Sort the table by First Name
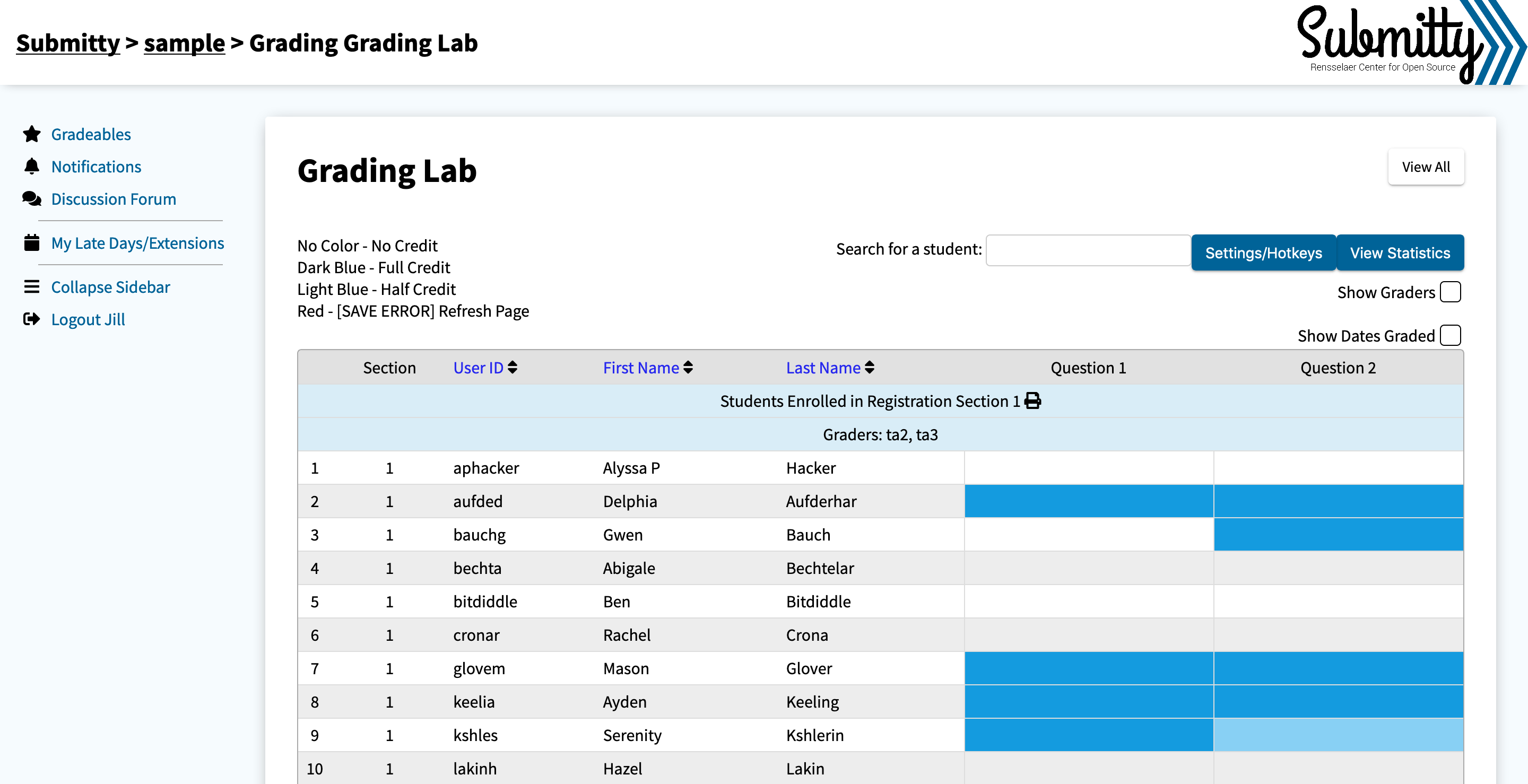The image size is (1528, 784). pyautogui.click(x=648, y=368)
